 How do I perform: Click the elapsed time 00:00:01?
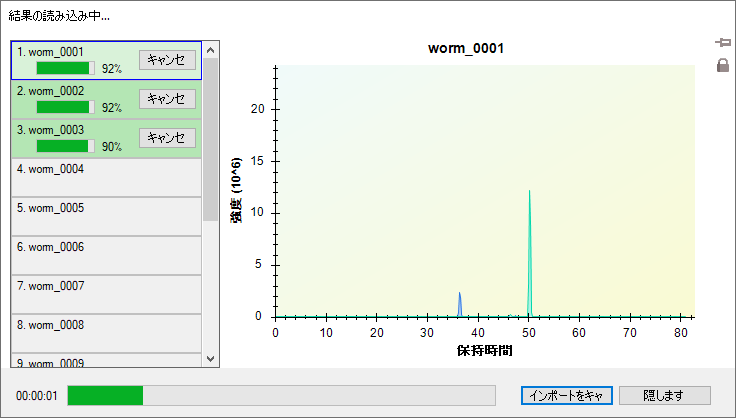tap(37, 396)
